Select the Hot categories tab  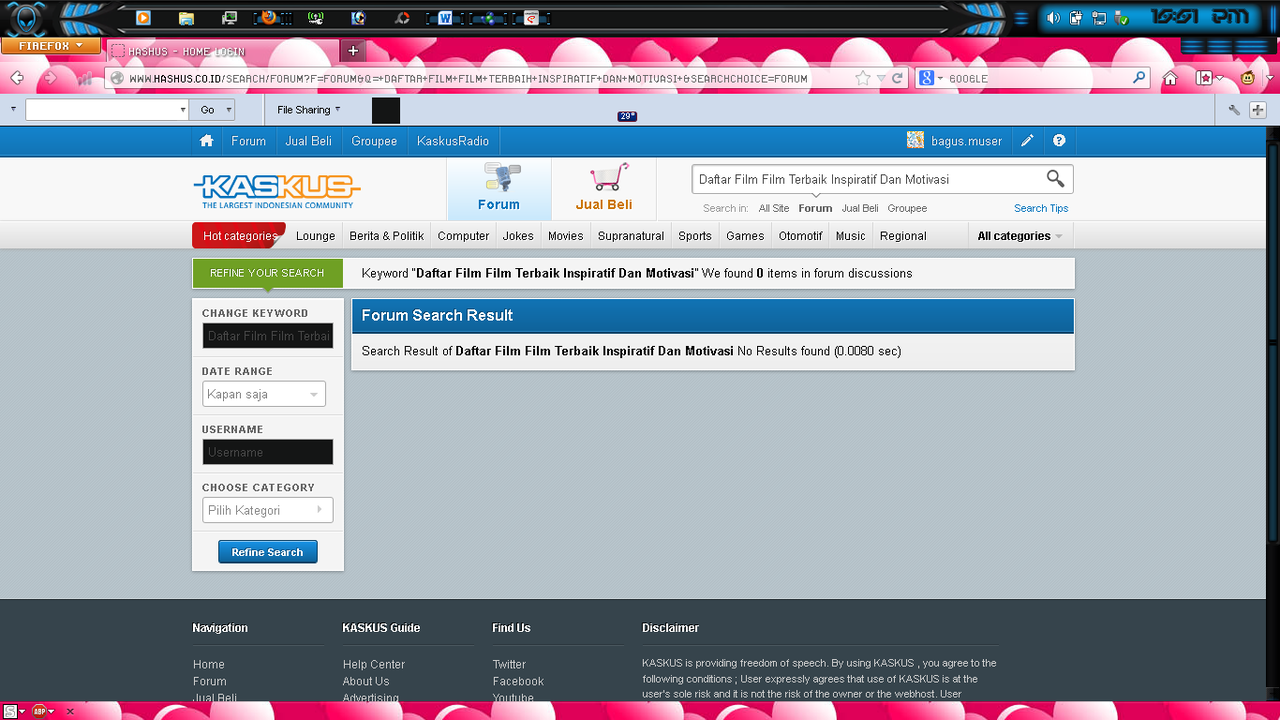(x=239, y=236)
